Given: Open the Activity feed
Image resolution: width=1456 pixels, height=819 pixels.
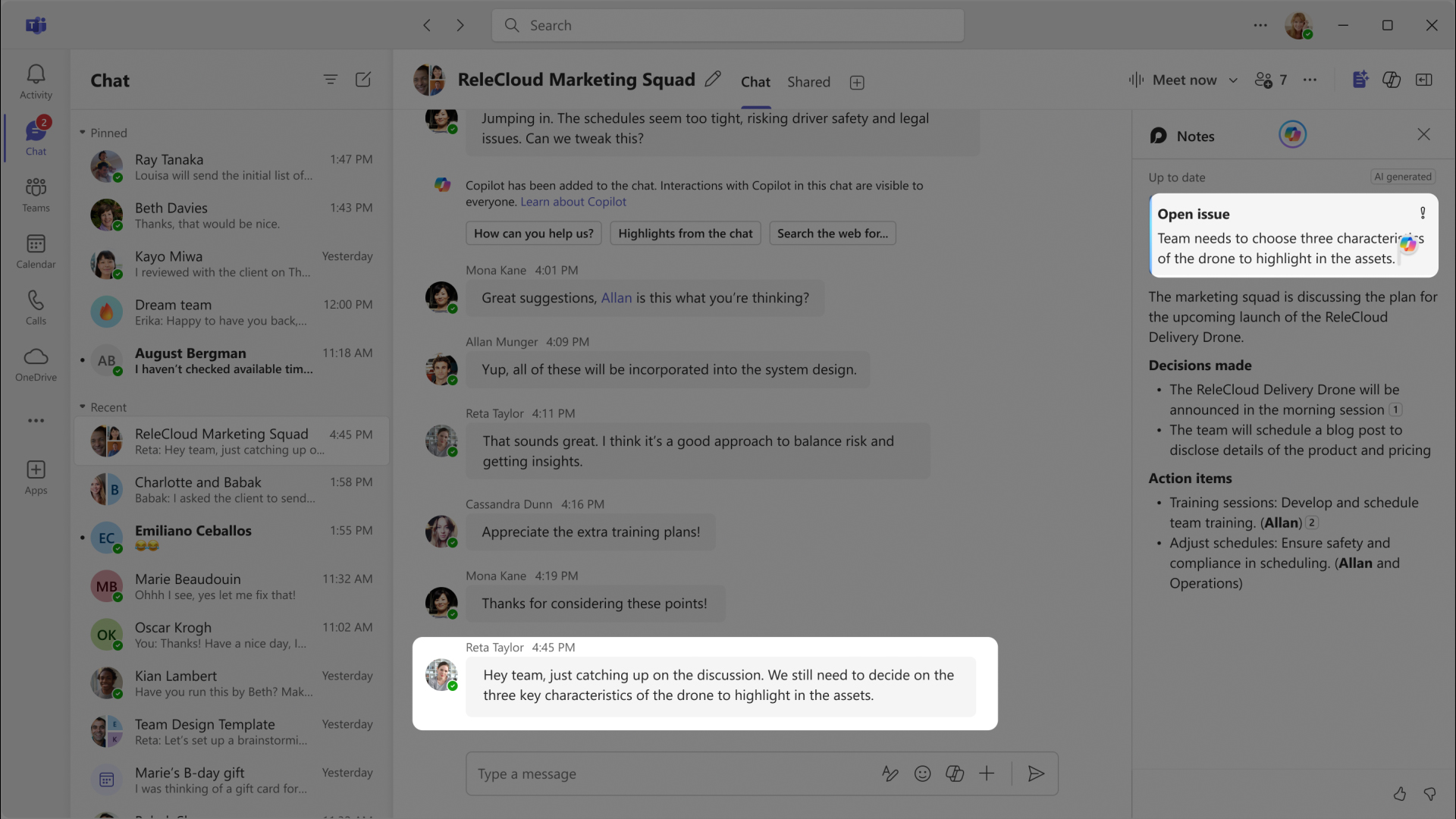Looking at the screenshot, I should [36, 82].
